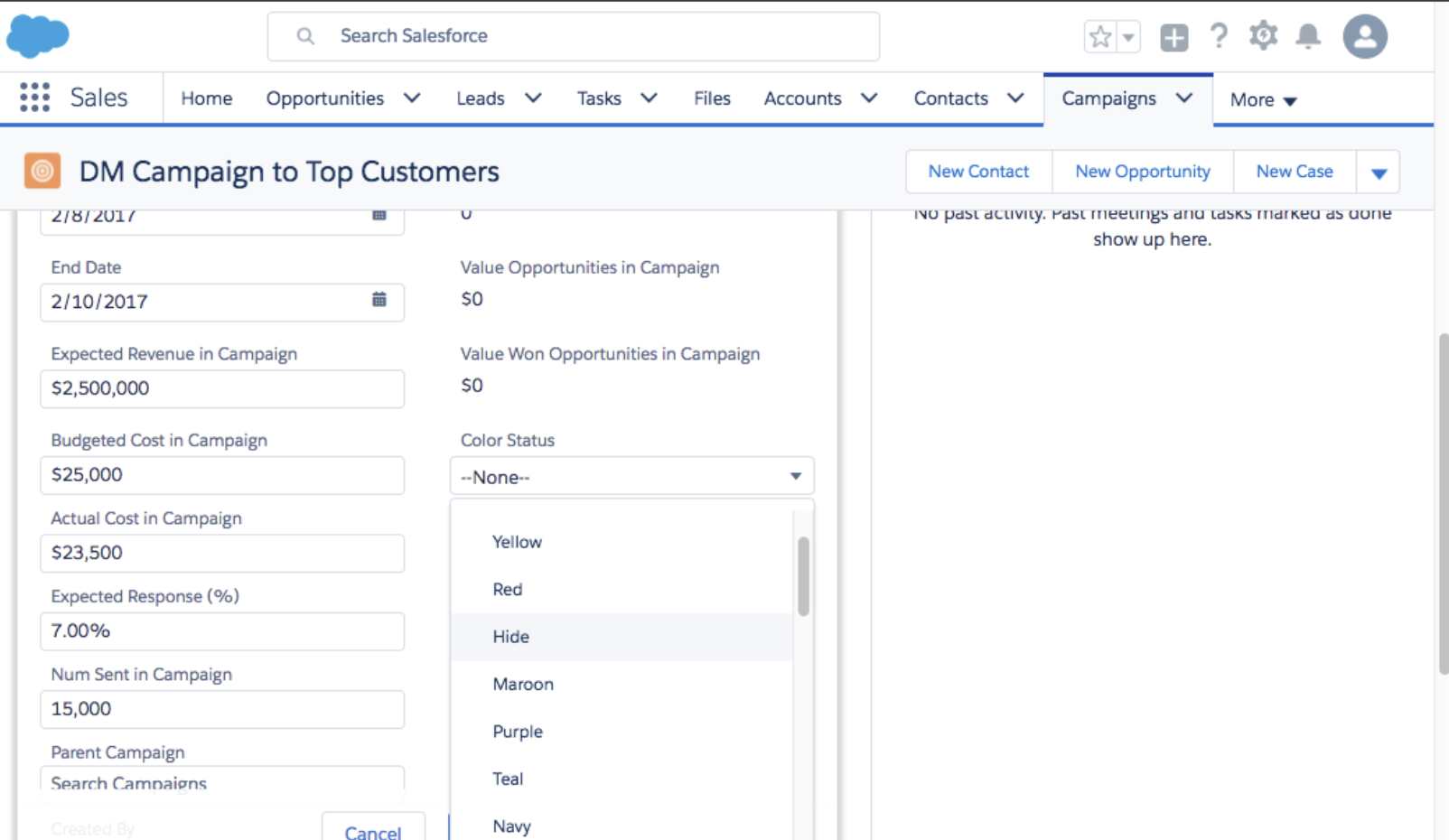Open global actions plus icon
Viewport: 1449px width, 840px height.
[x=1173, y=37]
